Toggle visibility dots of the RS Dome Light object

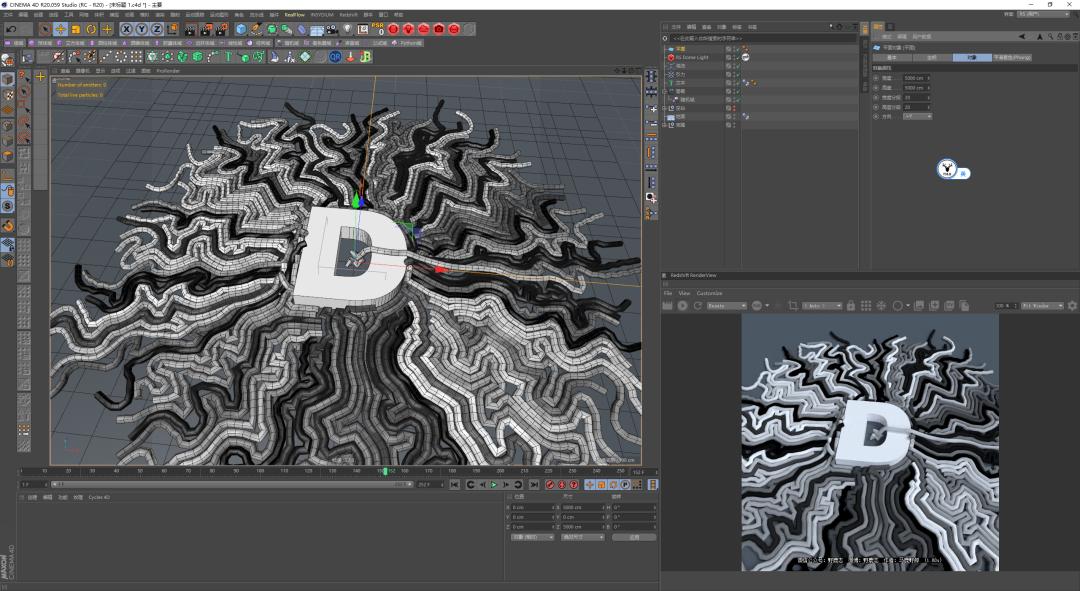732,55
